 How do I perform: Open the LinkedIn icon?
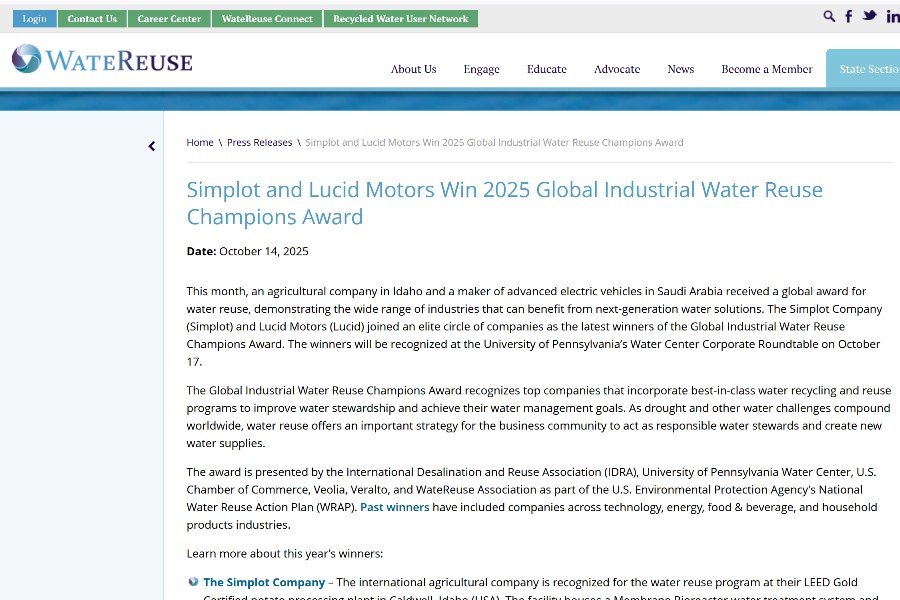[x=892, y=16]
